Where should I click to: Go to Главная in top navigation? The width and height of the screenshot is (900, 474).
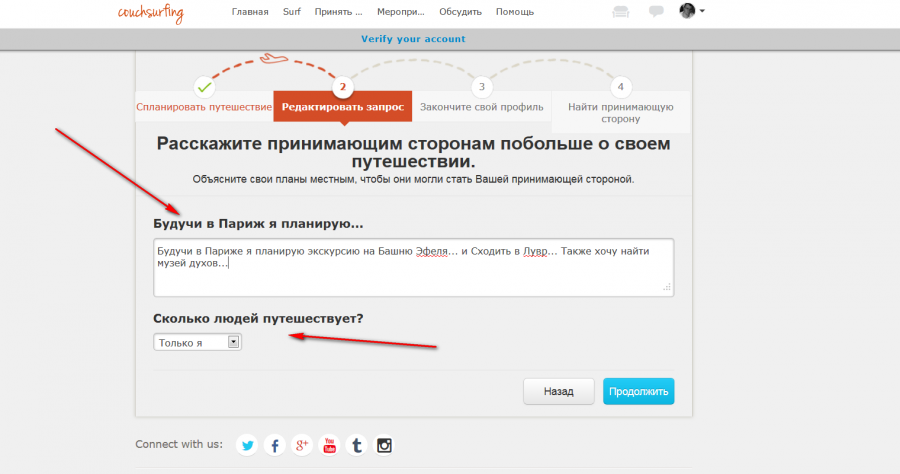click(250, 12)
